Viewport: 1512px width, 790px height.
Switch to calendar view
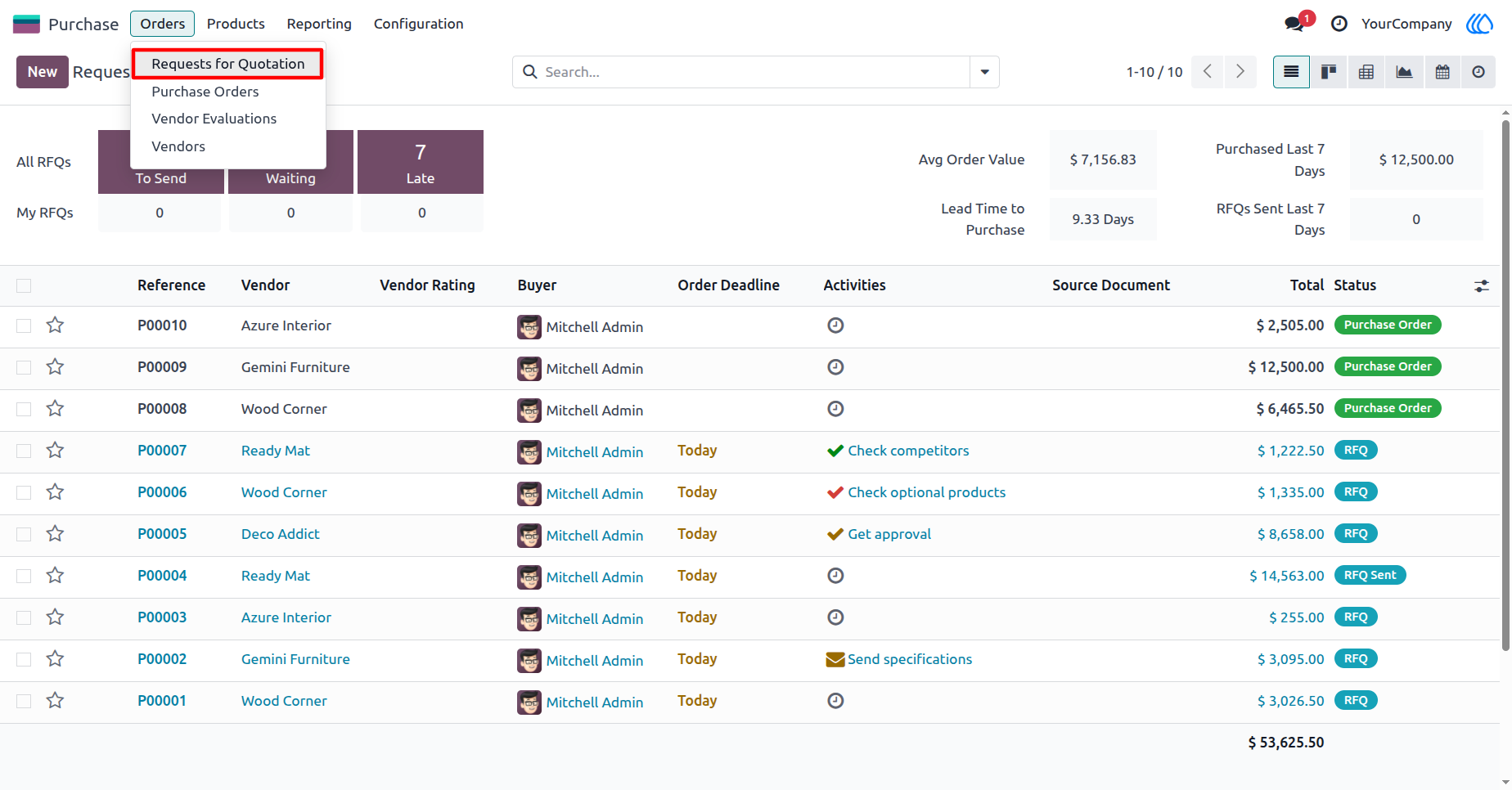[x=1442, y=72]
